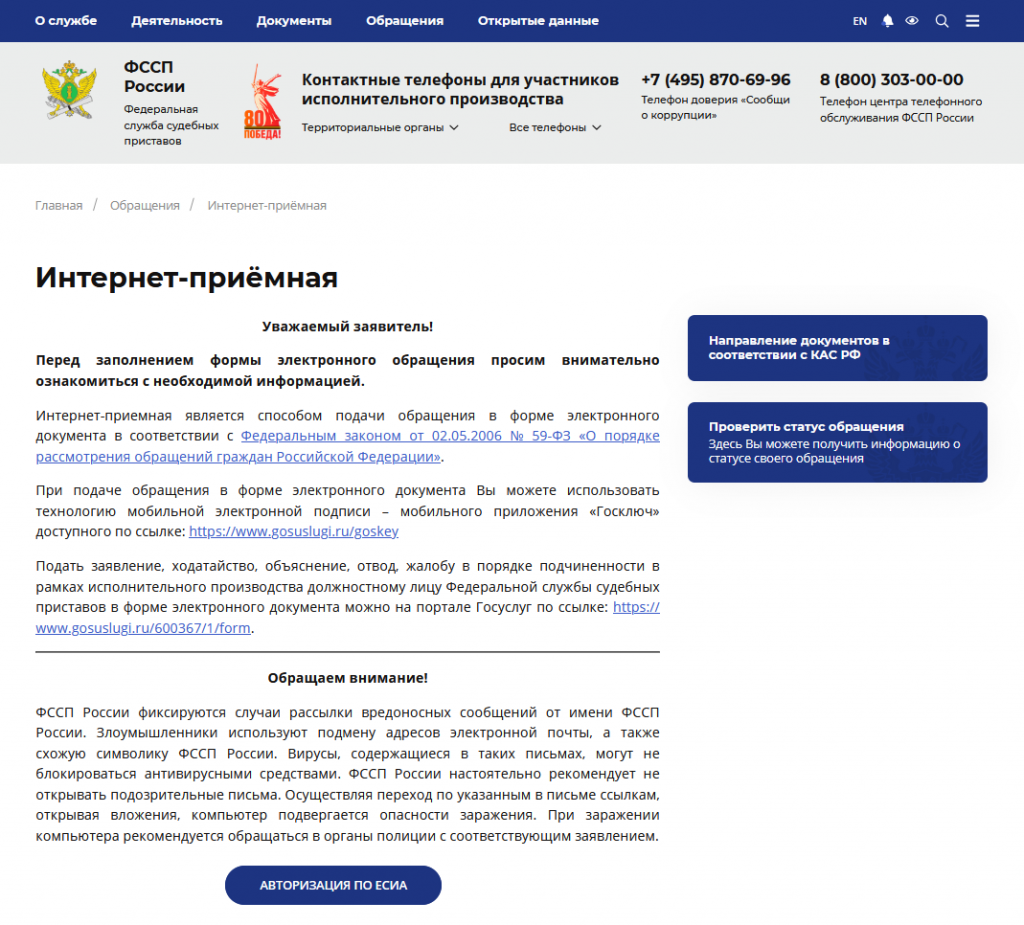This screenshot has height=925, width=1024.
Task: Expand the Все телефоны dropdown
Action: pos(555,127)
